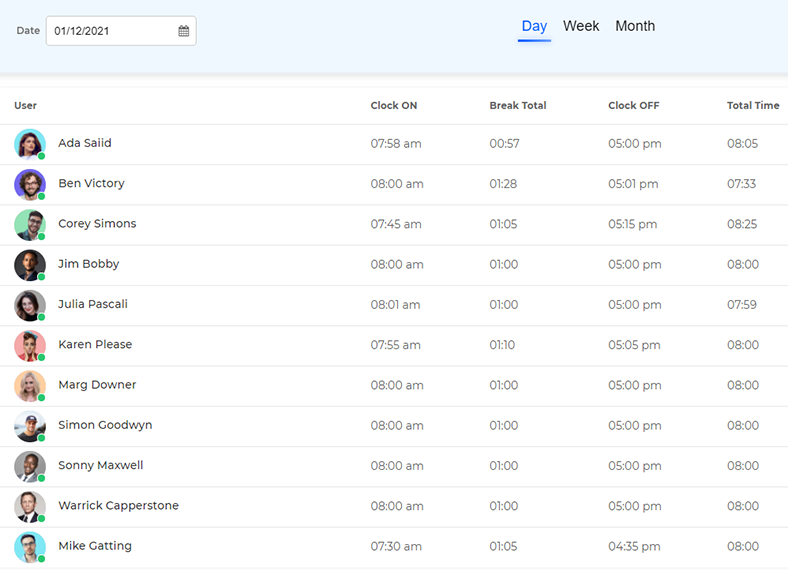Select Julia Pascali's 08:01 am clock-on
Image resolution: width=788 pixels, height=571 pixels.
click(395, 305)
